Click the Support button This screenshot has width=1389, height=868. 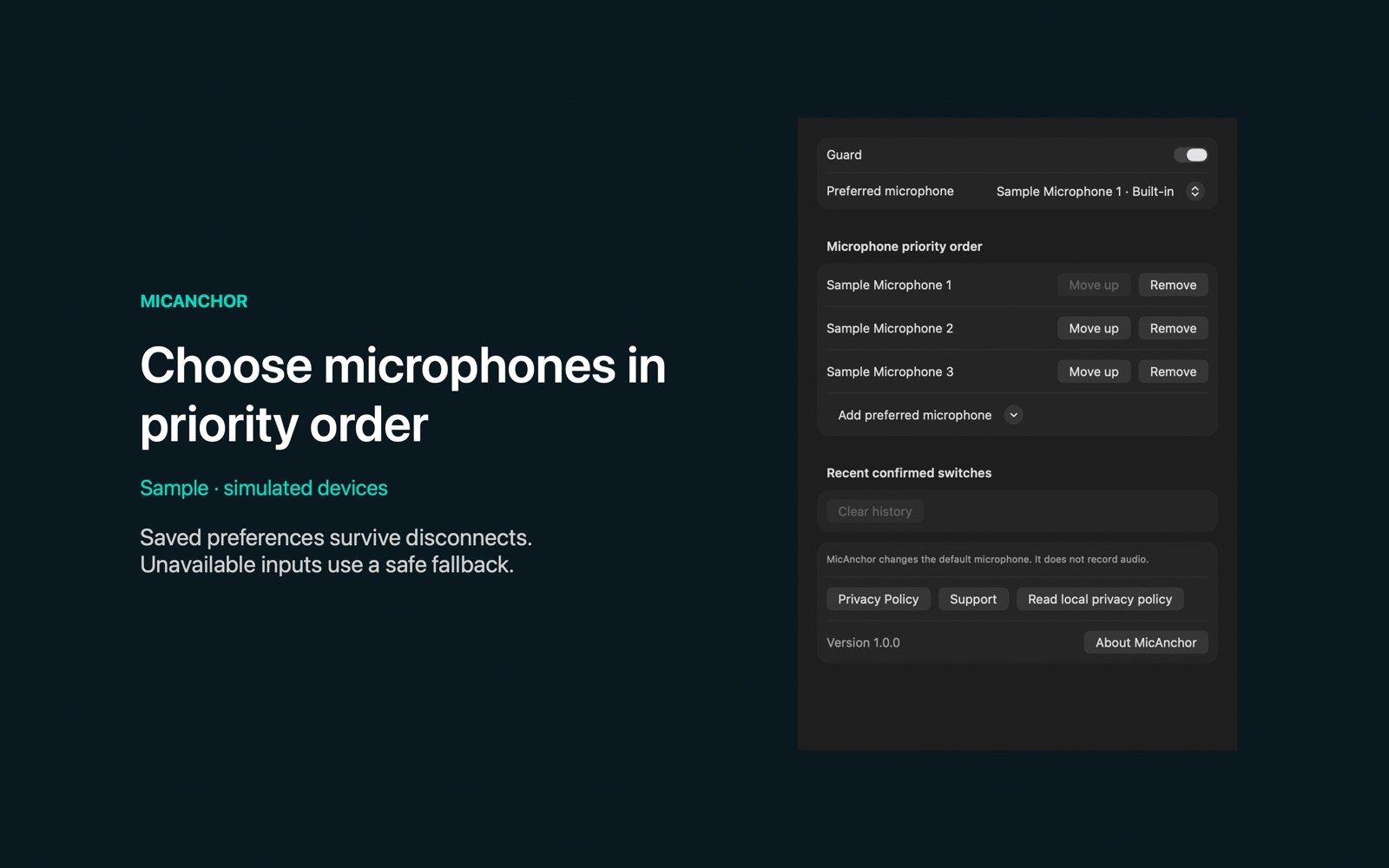973,599
